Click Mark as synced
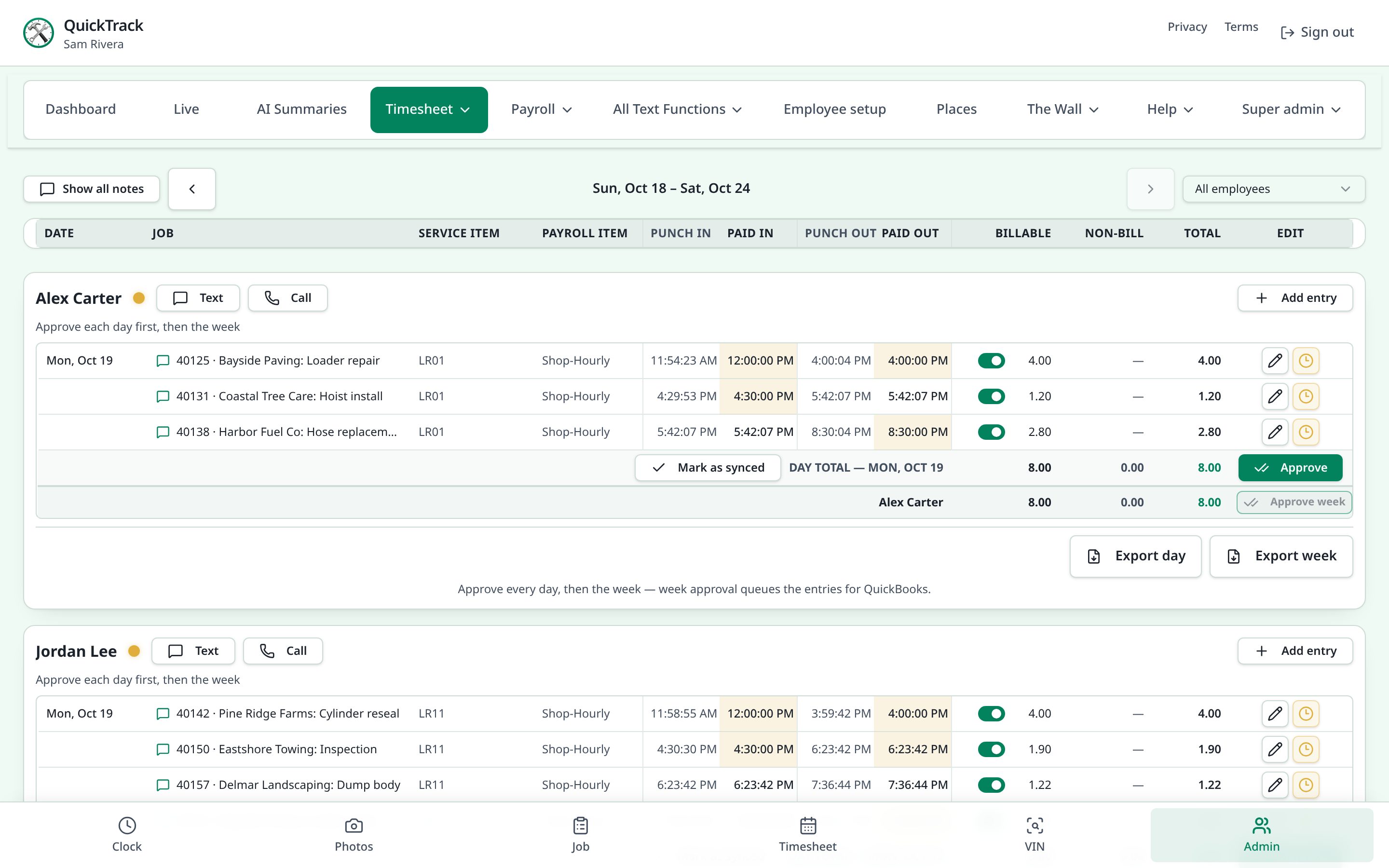 click(x=708, y=468)
